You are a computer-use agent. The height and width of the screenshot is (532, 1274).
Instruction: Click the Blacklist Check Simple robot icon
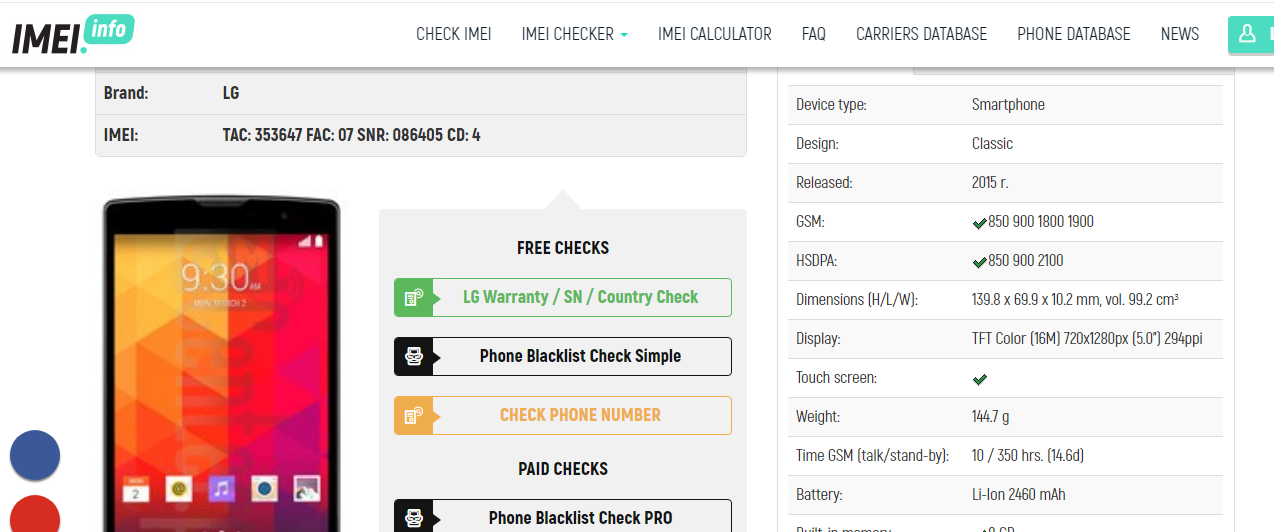(x=413, y=357)
